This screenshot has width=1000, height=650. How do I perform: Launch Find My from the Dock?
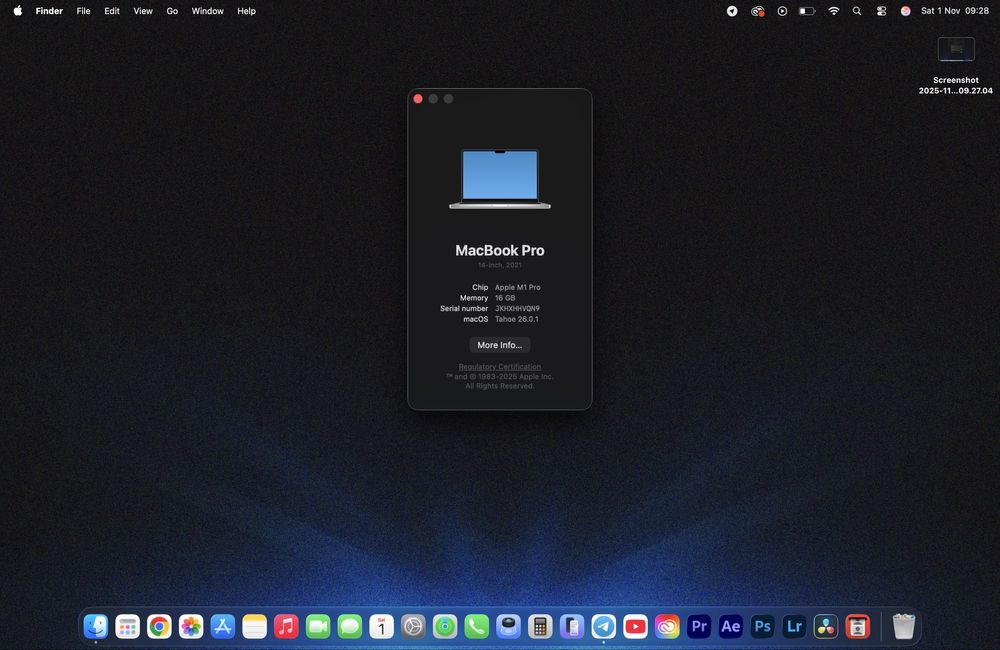(445, 626)
